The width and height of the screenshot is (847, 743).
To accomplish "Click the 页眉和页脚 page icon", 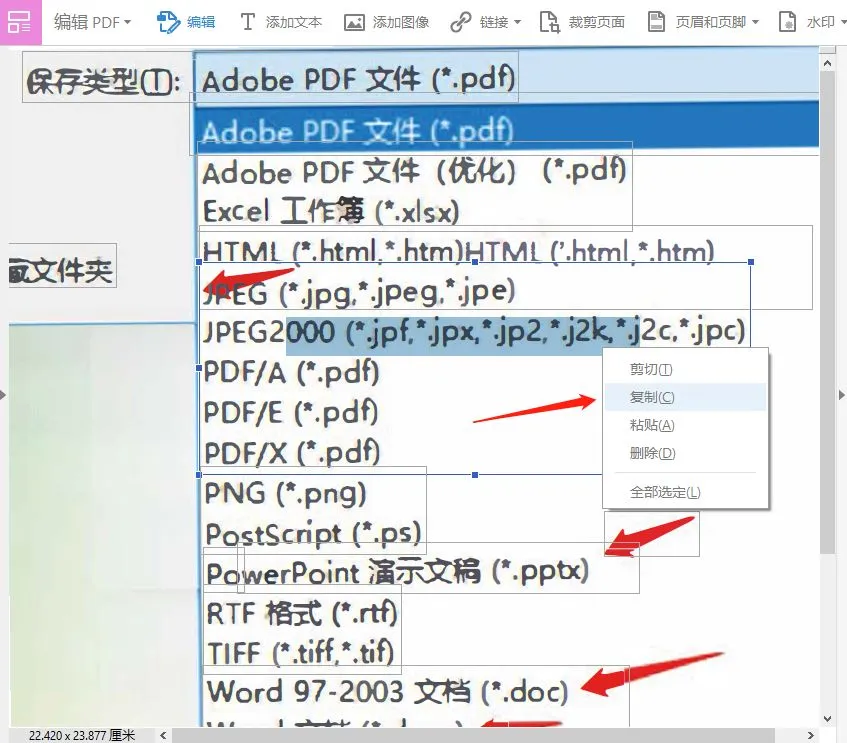I will pos(656,22).
